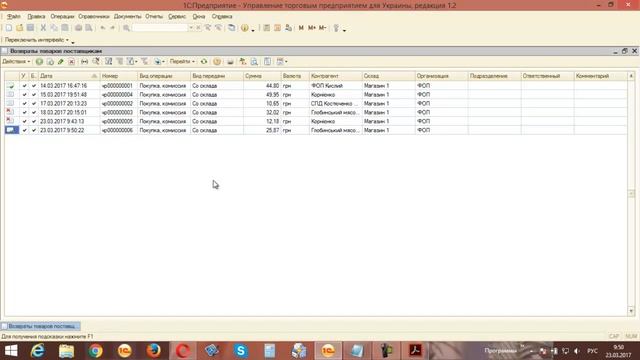Launch Skype from the taskbar
Viewport: 640px width, 360px height.
(x=241, y=351)
